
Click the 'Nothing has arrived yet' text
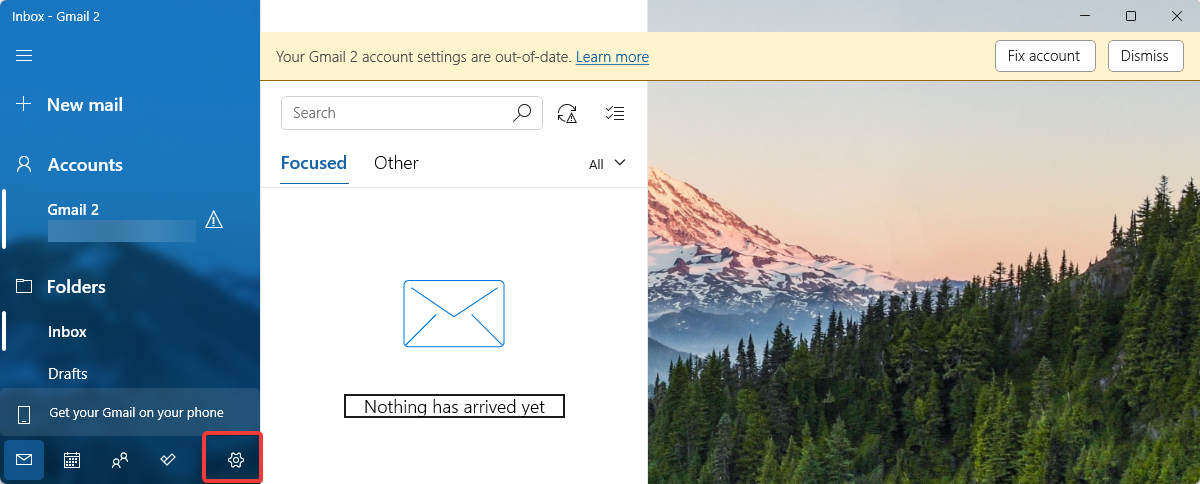(454, 407)
